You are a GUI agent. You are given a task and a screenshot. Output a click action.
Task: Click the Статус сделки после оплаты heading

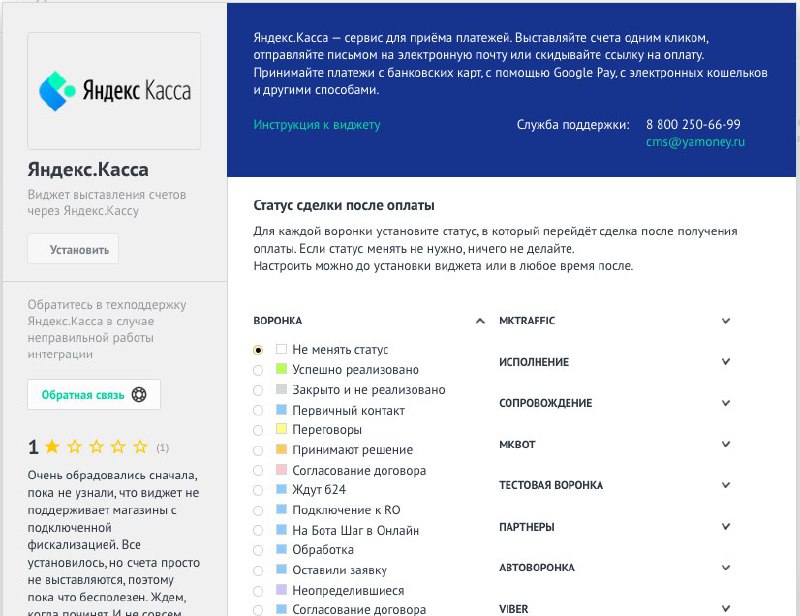pos(344,206)
